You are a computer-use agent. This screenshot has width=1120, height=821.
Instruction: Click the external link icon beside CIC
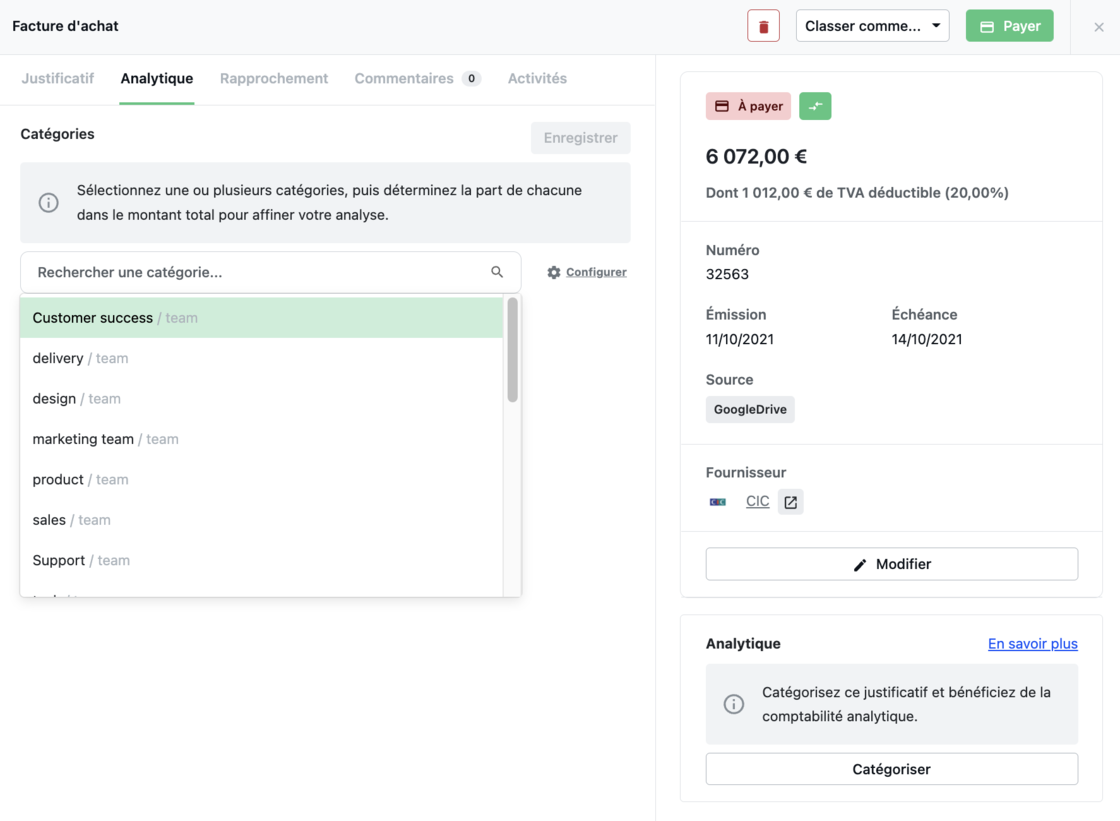point(790,502)
